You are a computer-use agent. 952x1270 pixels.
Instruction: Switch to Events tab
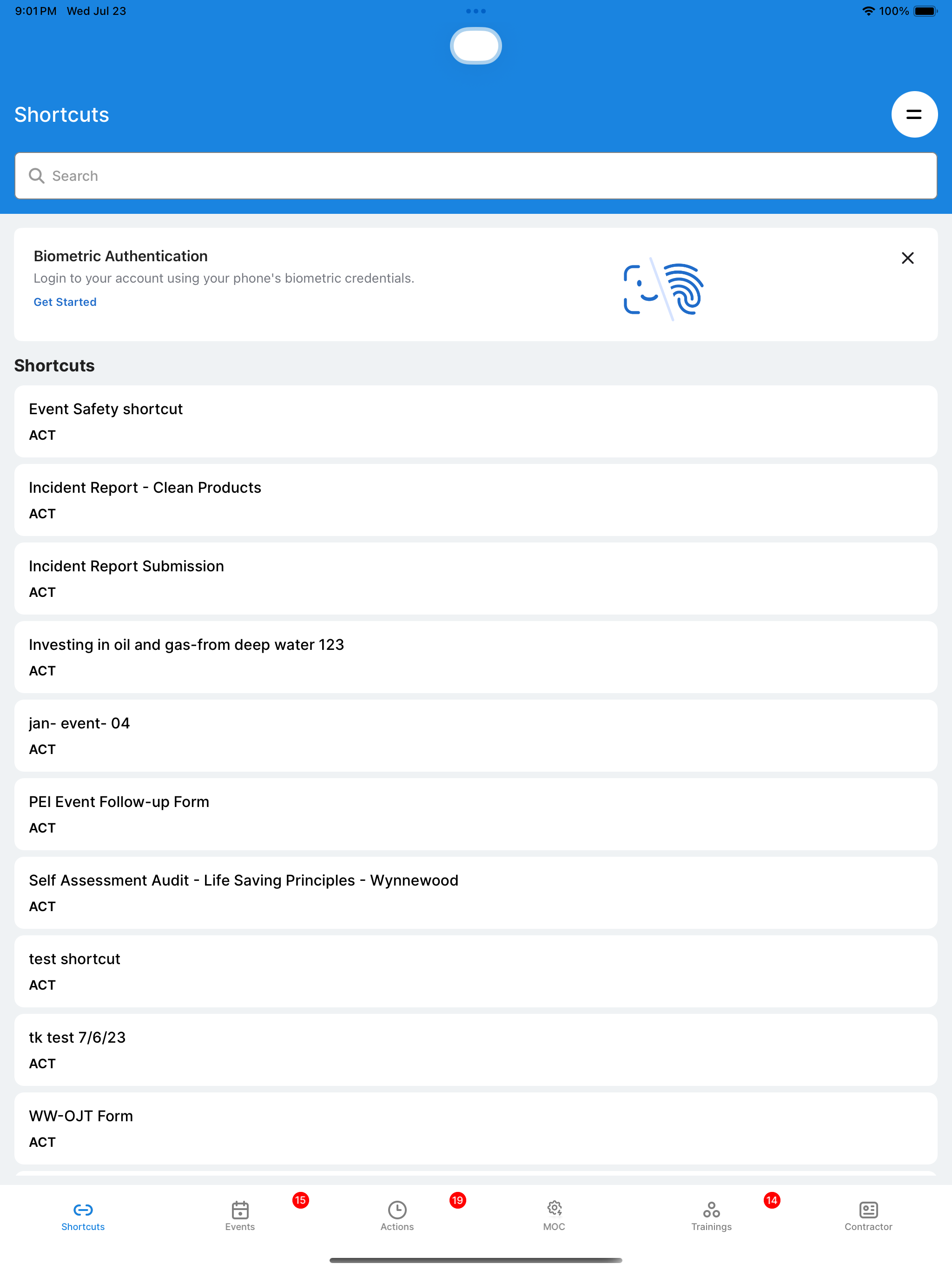[240, 1216]
